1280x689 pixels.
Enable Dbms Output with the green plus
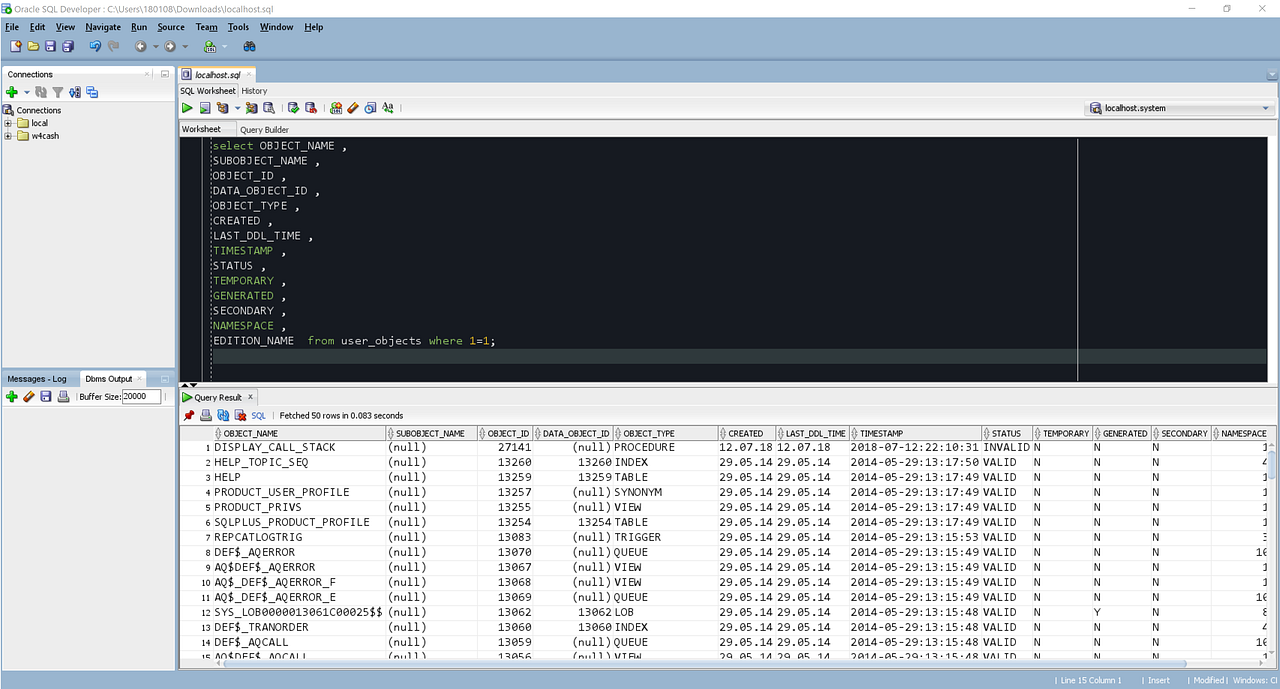pyautogui.click(x=12, y=396)
